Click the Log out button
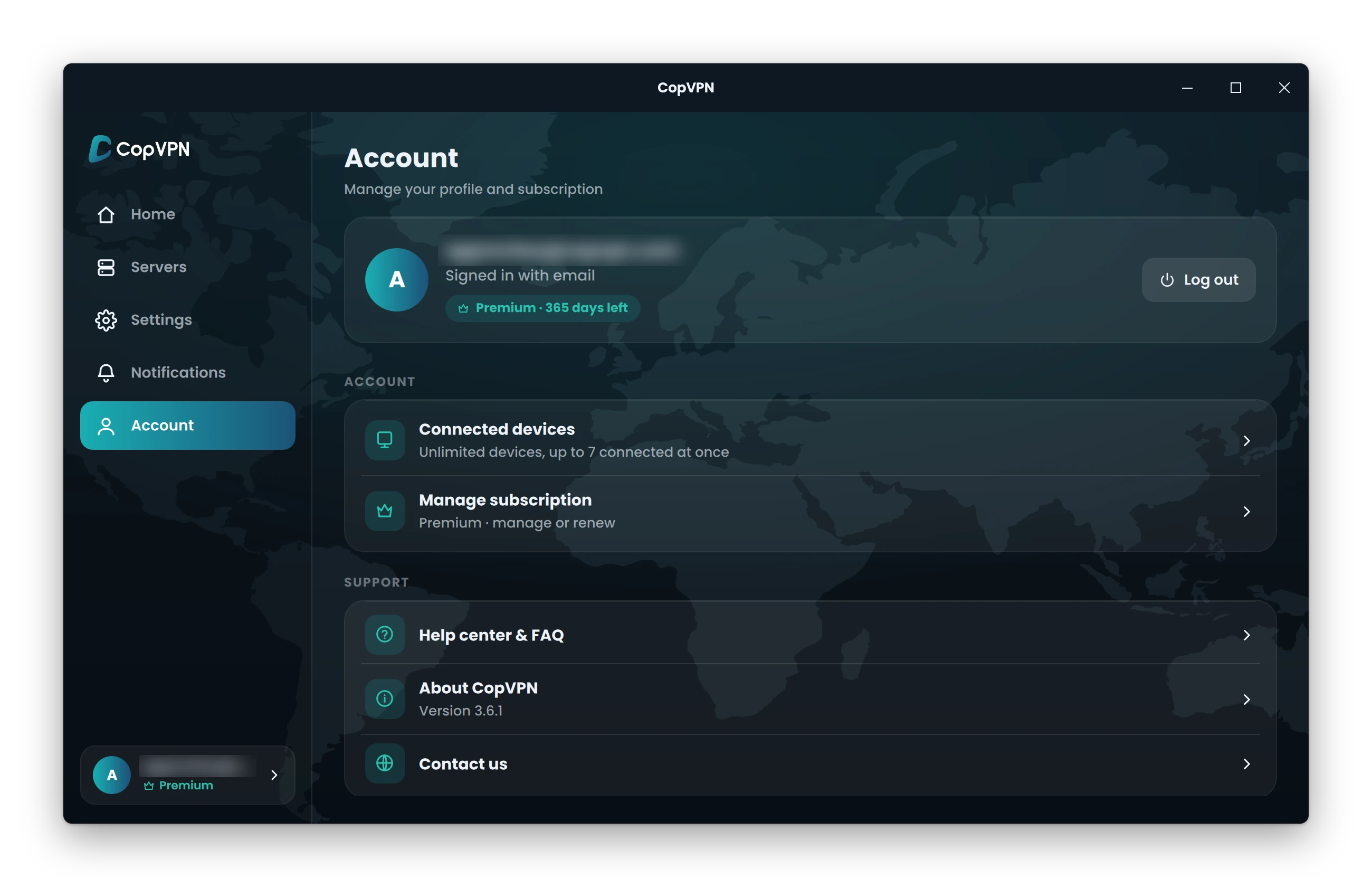The height and width of the screenshot is (887, 1372). 1198,280
